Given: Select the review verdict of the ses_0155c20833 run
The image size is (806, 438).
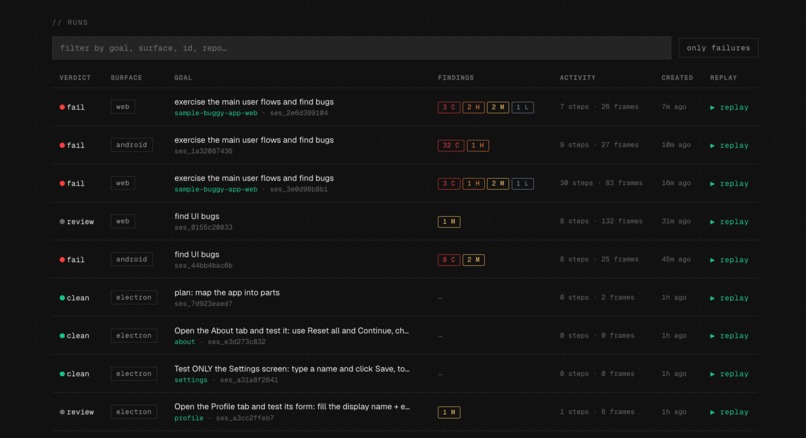Looking at the screenshot, I should (x=77, y=222).
